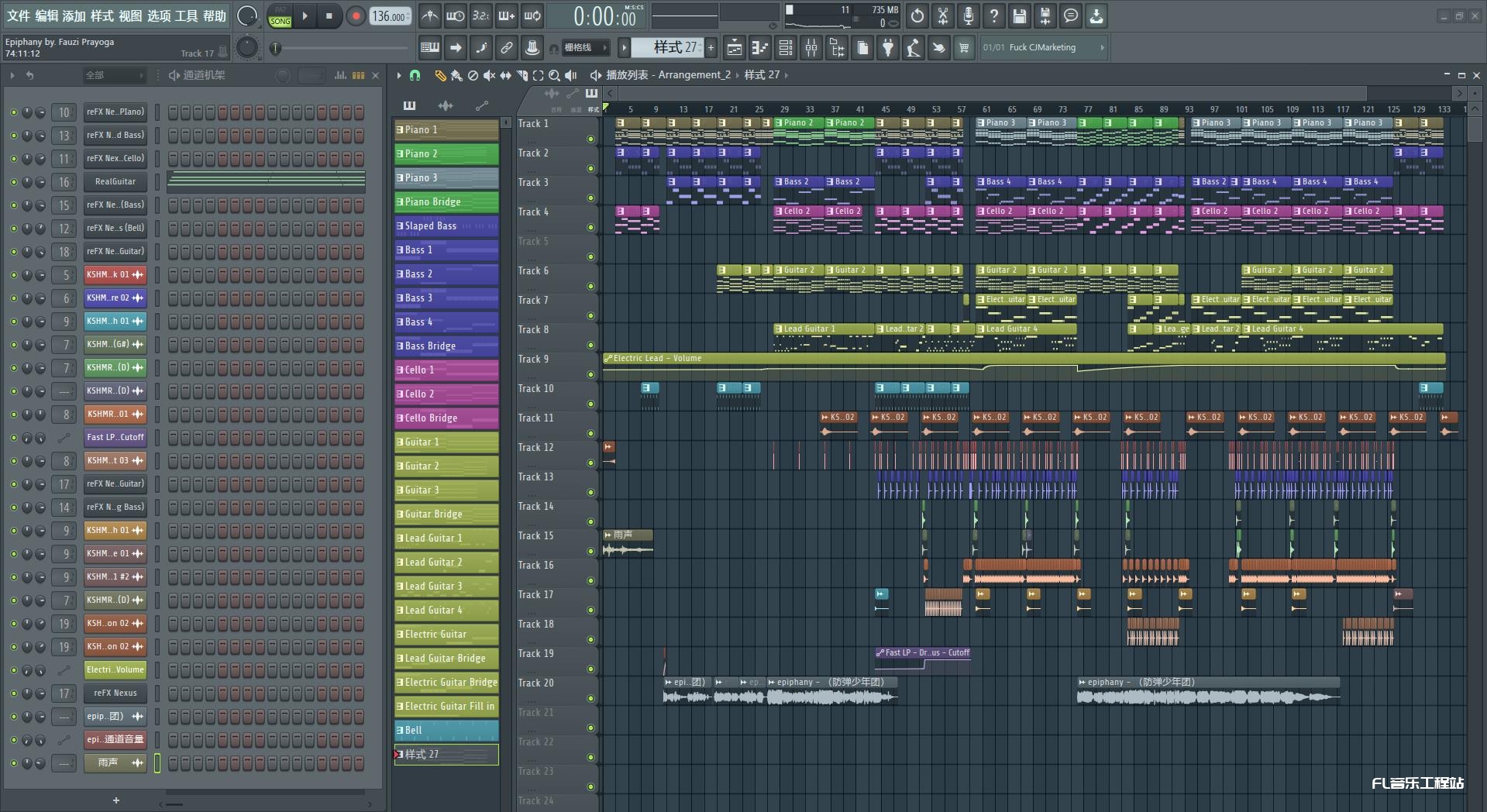Toggle step editing mode icon
Viewport: 1487px width, 812px height.
pos(481,47)
